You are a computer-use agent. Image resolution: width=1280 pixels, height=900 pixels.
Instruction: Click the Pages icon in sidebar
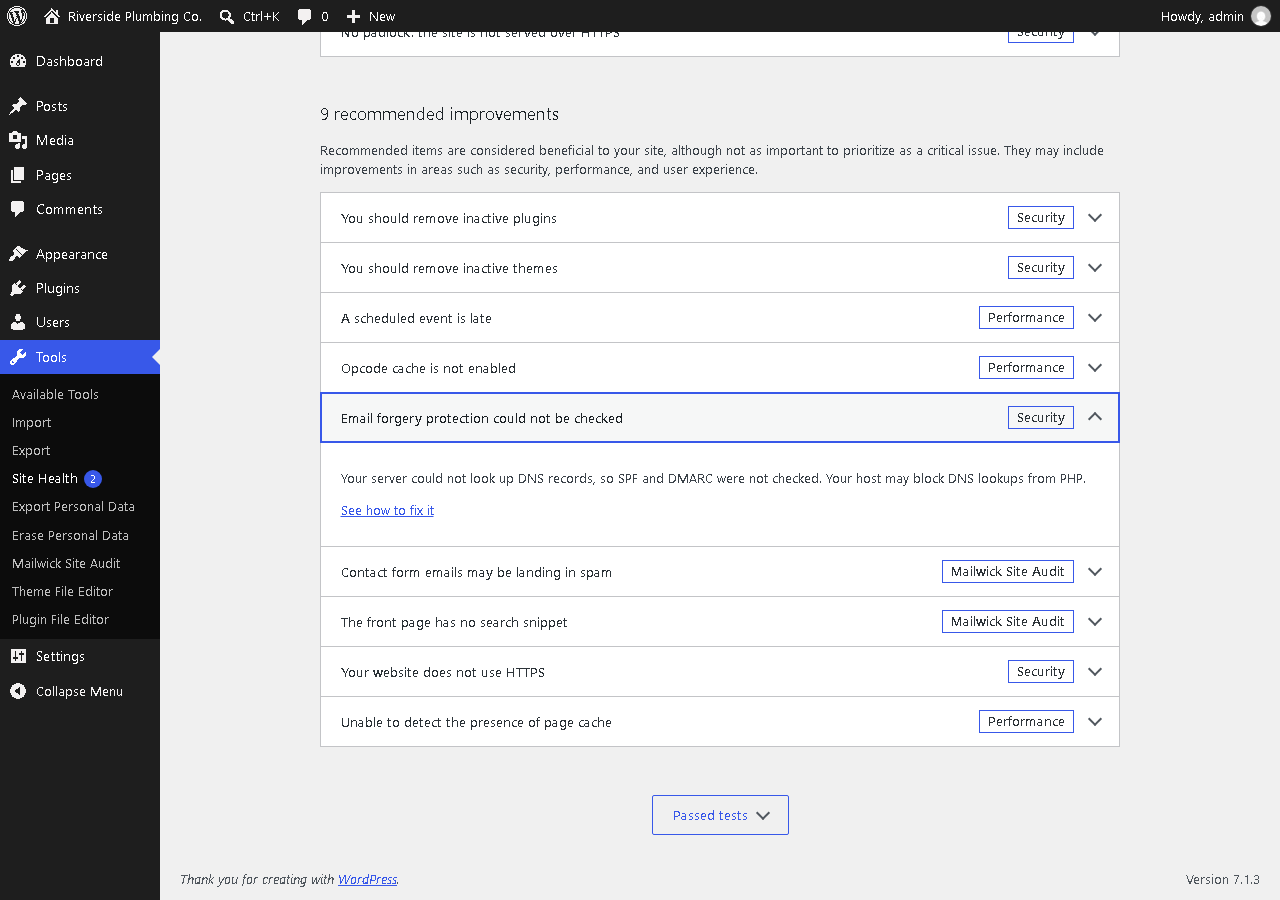click(x=18, y=175)
